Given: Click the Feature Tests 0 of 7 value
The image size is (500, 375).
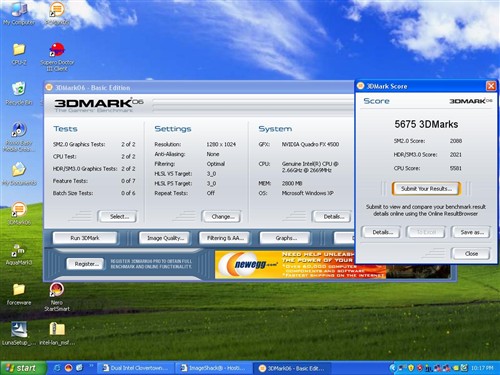Looking at the screenshot, I should [128, 181].
